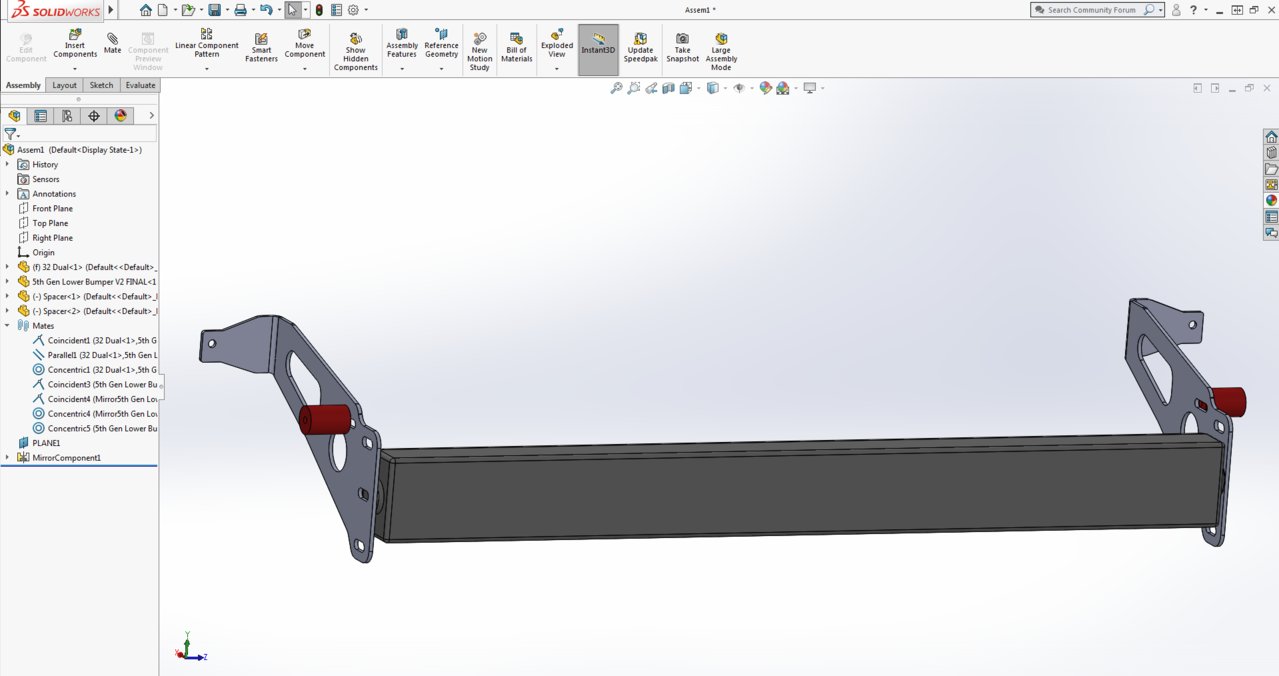
Task: Create a New document
Action: pyautogui.click(x=162, y=10)
